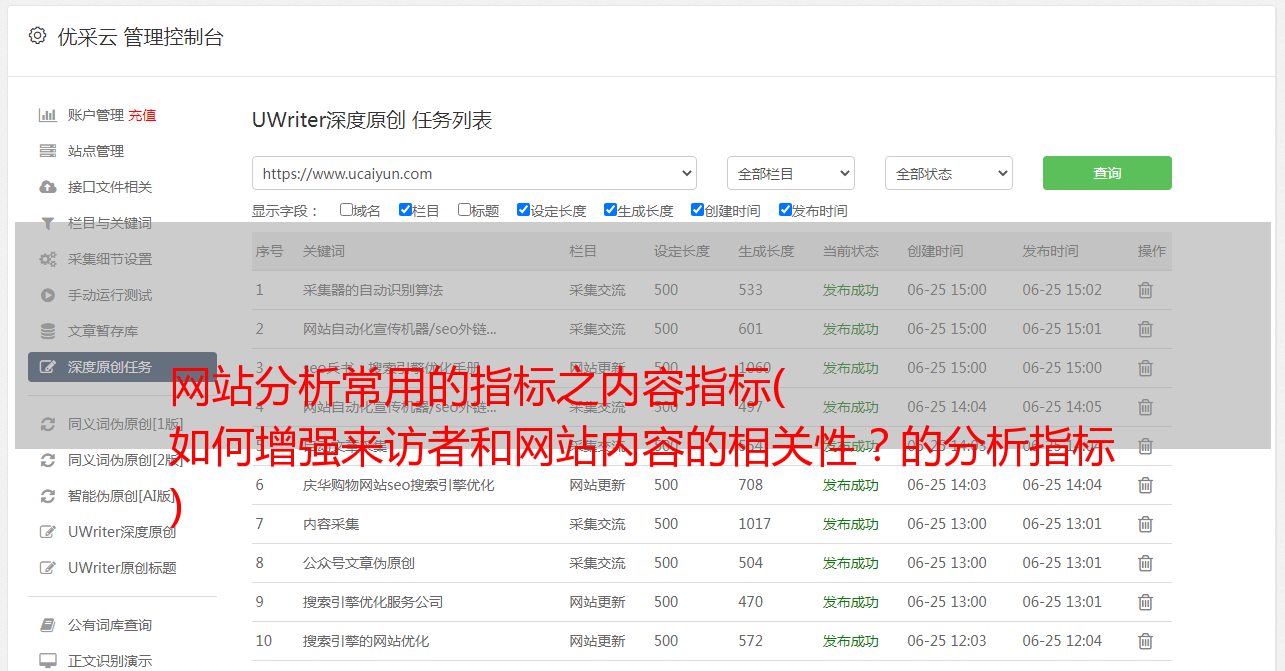Image resolution: width=1285 pixels, height=671 pixels.
Task: Open 智能伪原创[AI版] sidebar link
Action: pyautogui.click(x=123, y=496)
